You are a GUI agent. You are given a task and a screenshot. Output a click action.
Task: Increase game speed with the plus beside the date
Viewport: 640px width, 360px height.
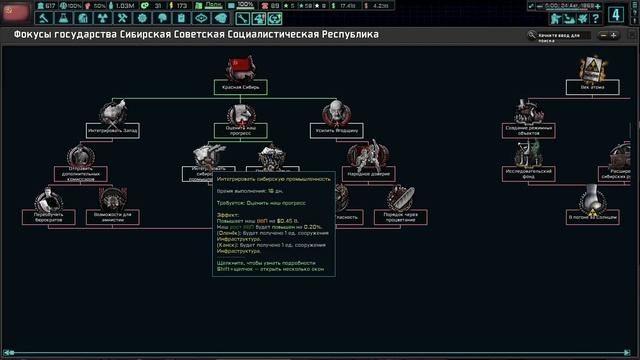(x=598, y=6)
